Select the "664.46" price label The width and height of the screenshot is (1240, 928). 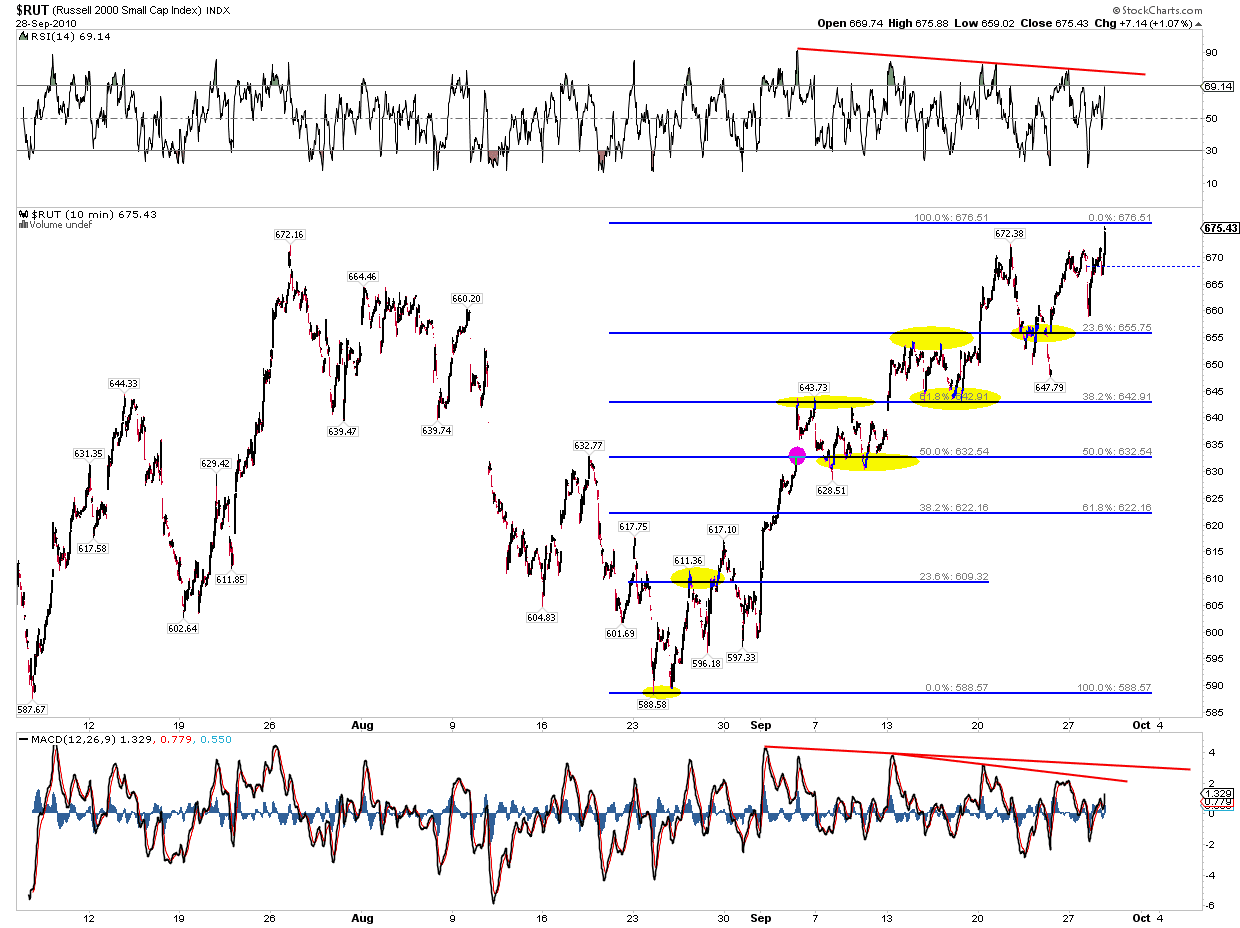pyautogui.click(x=362, y=276)
